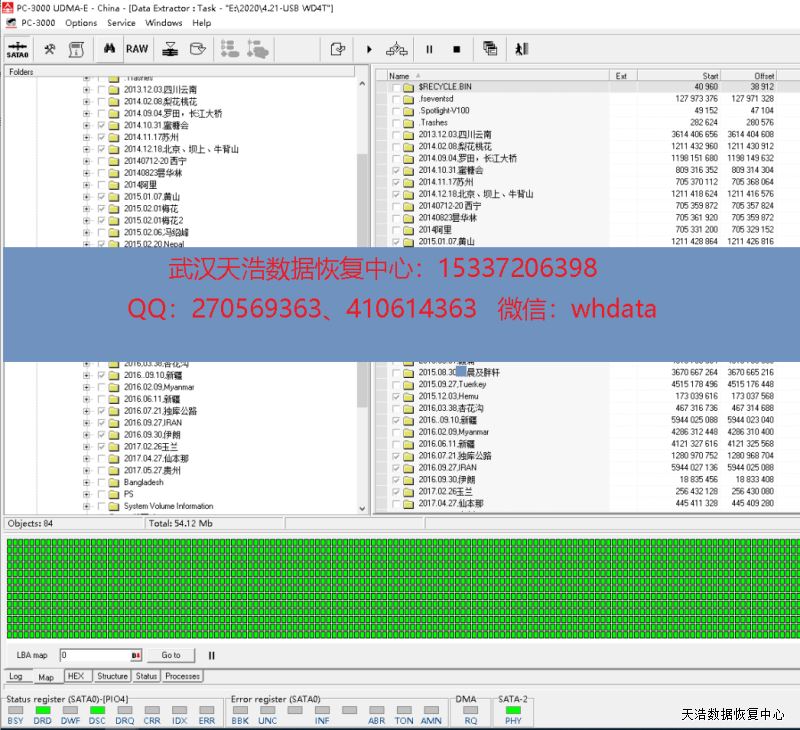Viewport: 800px width, 730px height.
Task: Select the RAW recovery toolbar button
Action: point(137,49)
